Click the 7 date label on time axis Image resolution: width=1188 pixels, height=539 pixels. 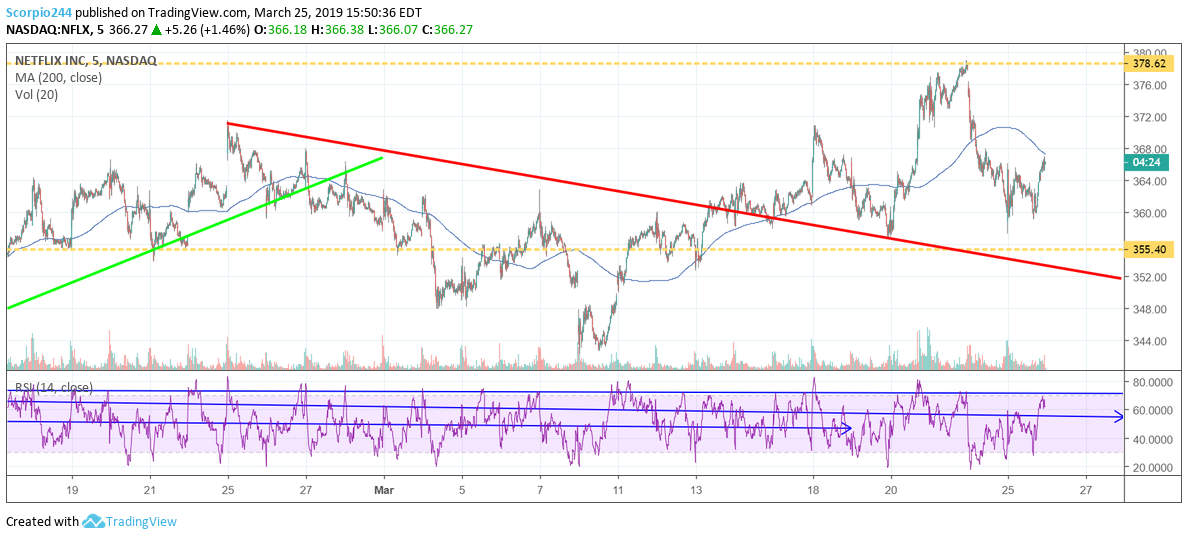(x=540, y=489)
